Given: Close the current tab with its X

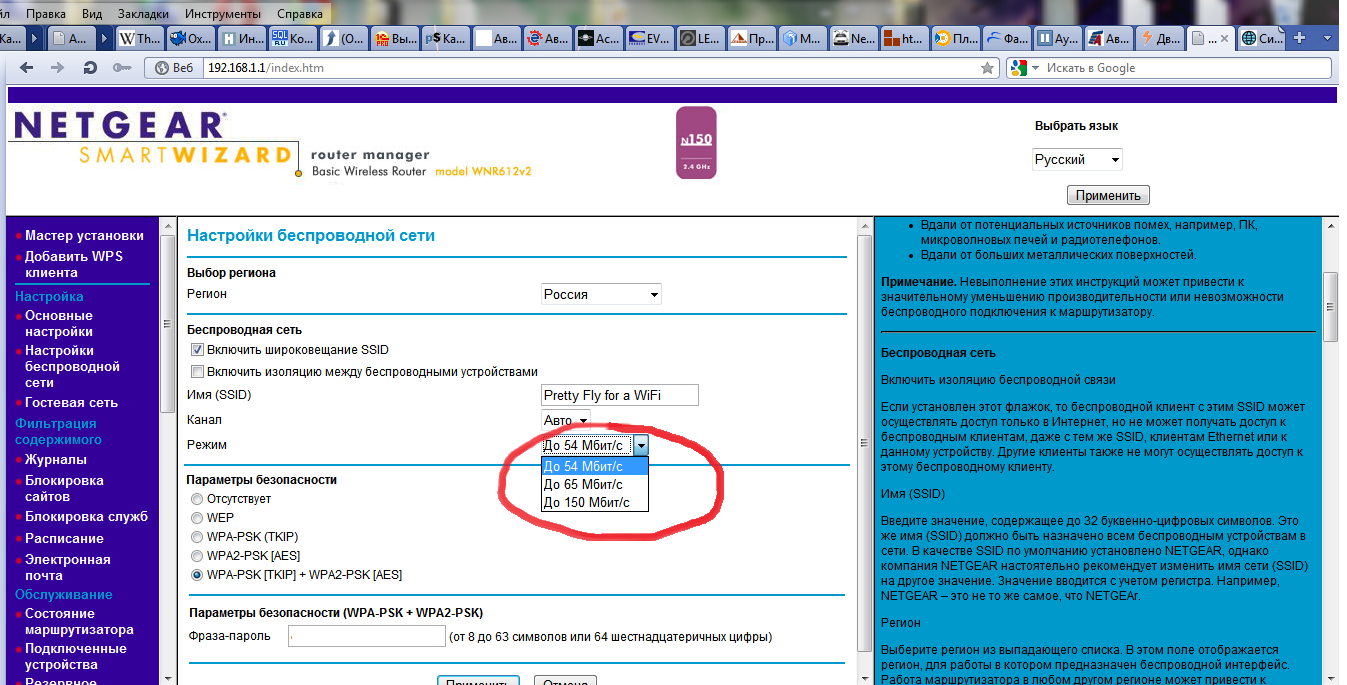Looking at the screenshot, I should coord(1226,38).
